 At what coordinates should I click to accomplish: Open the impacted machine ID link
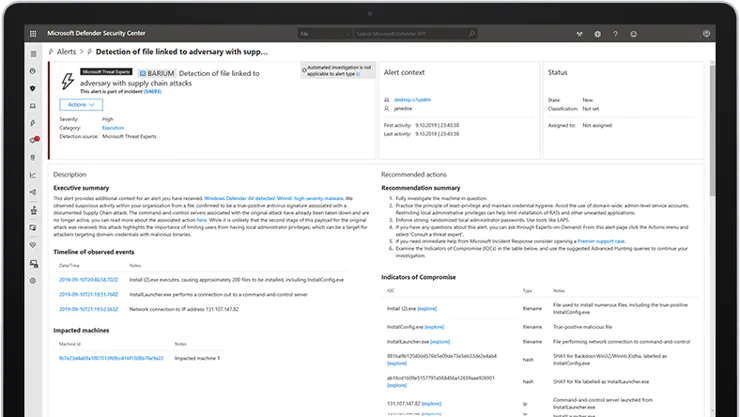click(x=111, y=358)
